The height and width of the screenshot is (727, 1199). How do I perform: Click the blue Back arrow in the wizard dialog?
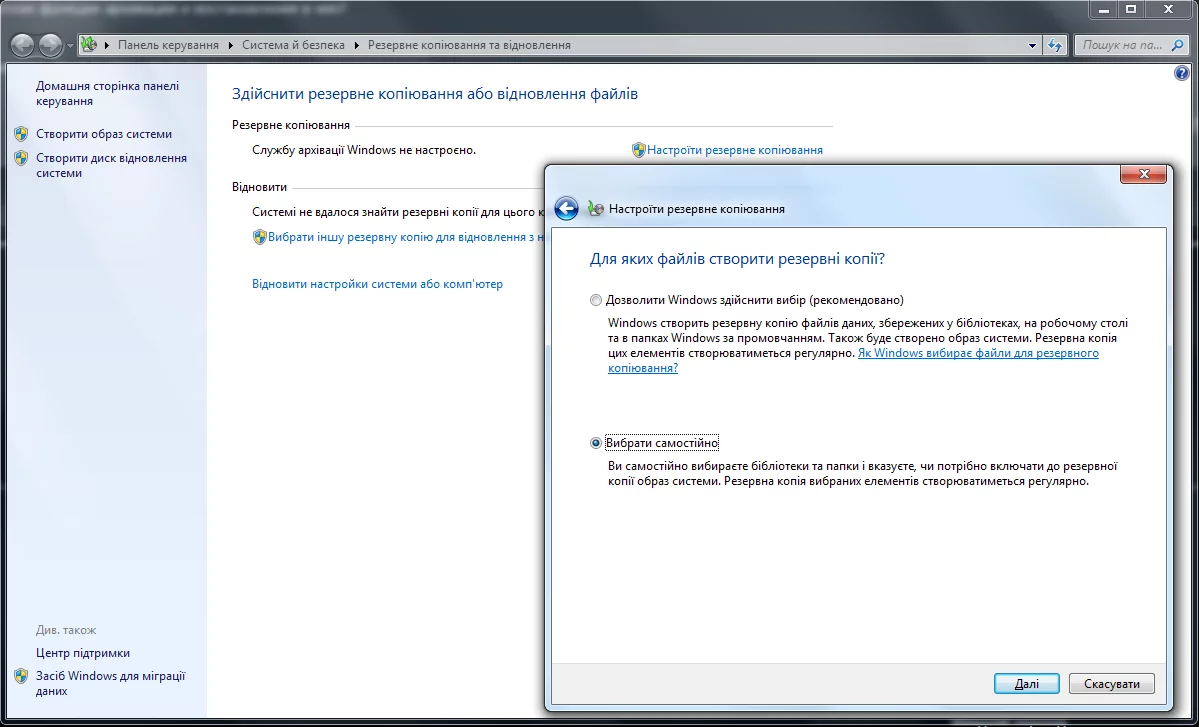click(566, 208)
